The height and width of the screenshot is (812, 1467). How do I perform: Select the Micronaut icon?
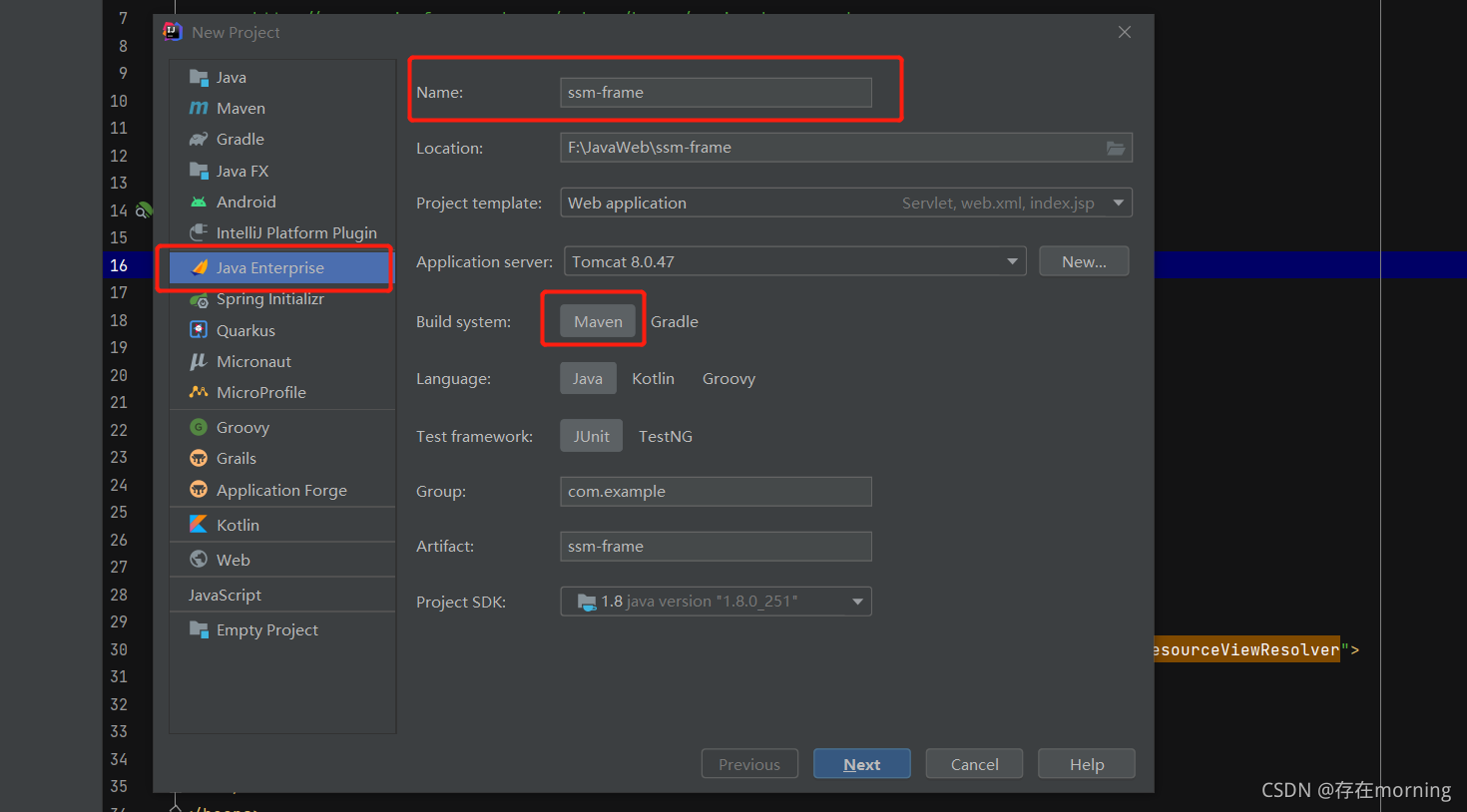point(199,361)
